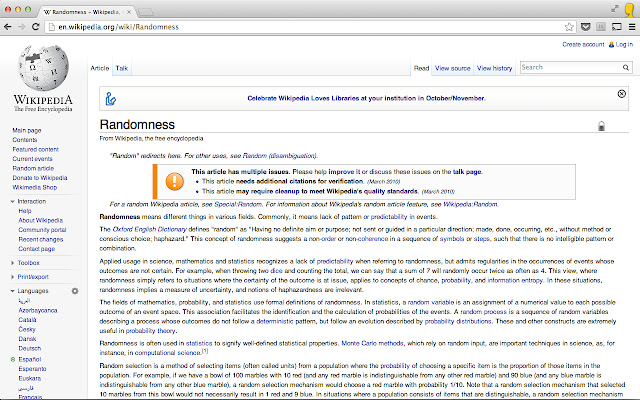Open the Pocket extension icon
The width and height of the screenshot is (640, 400).
tap(586, 27)
